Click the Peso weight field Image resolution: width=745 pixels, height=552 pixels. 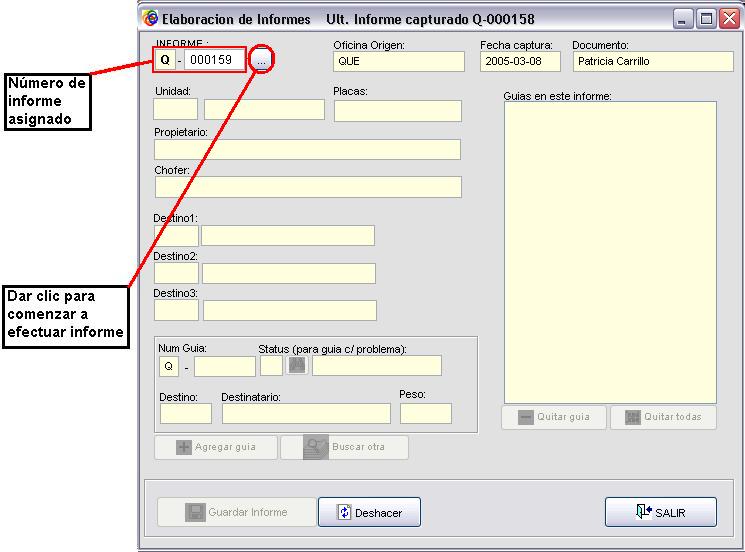pos(425,414)
